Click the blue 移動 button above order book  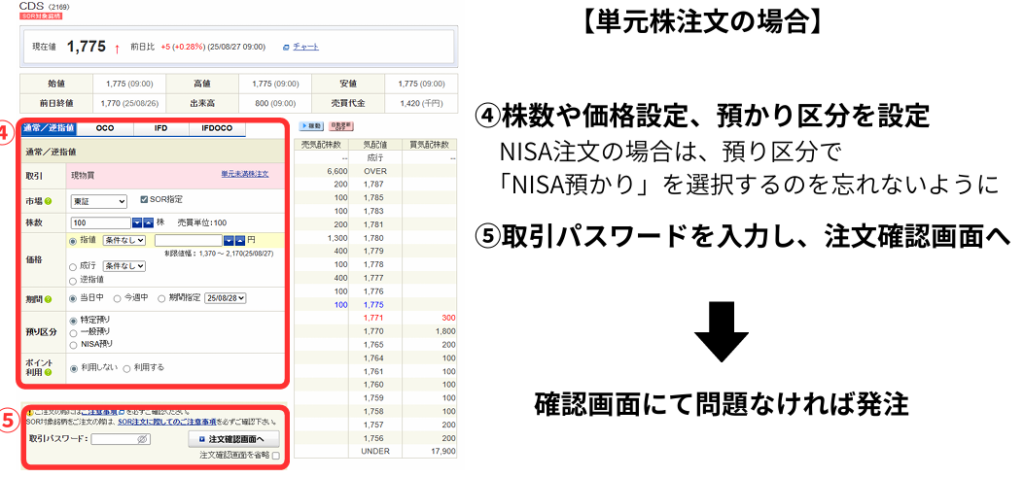pos(312,126)
